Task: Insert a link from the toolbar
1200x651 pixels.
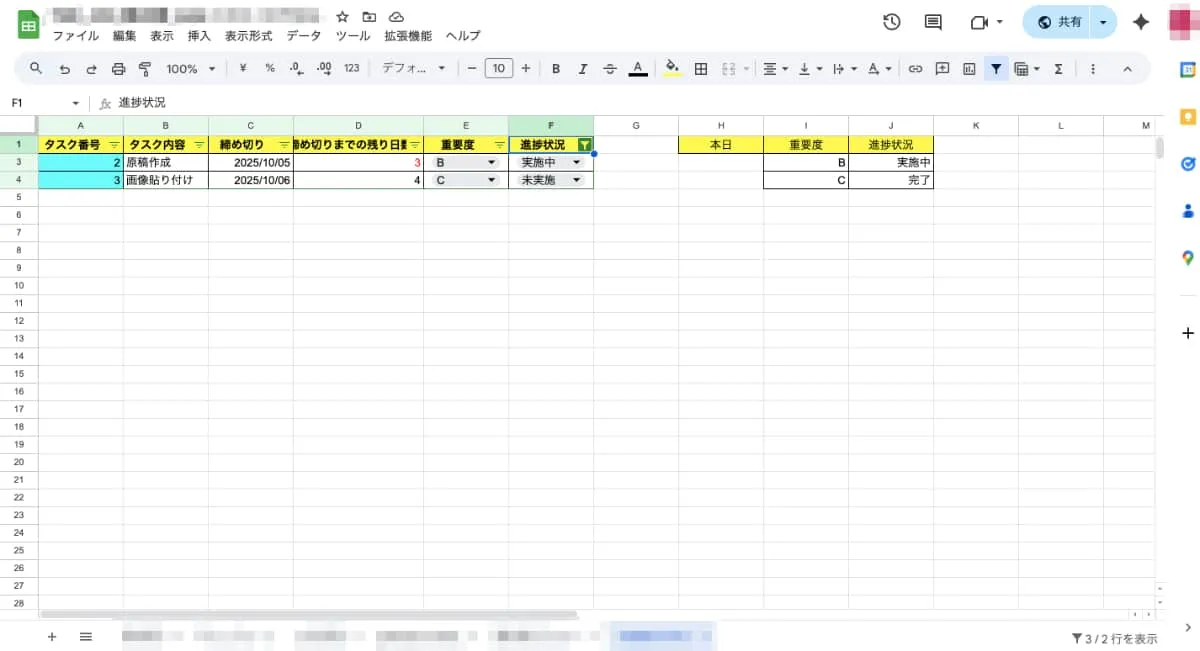Action: click(915, 69)
